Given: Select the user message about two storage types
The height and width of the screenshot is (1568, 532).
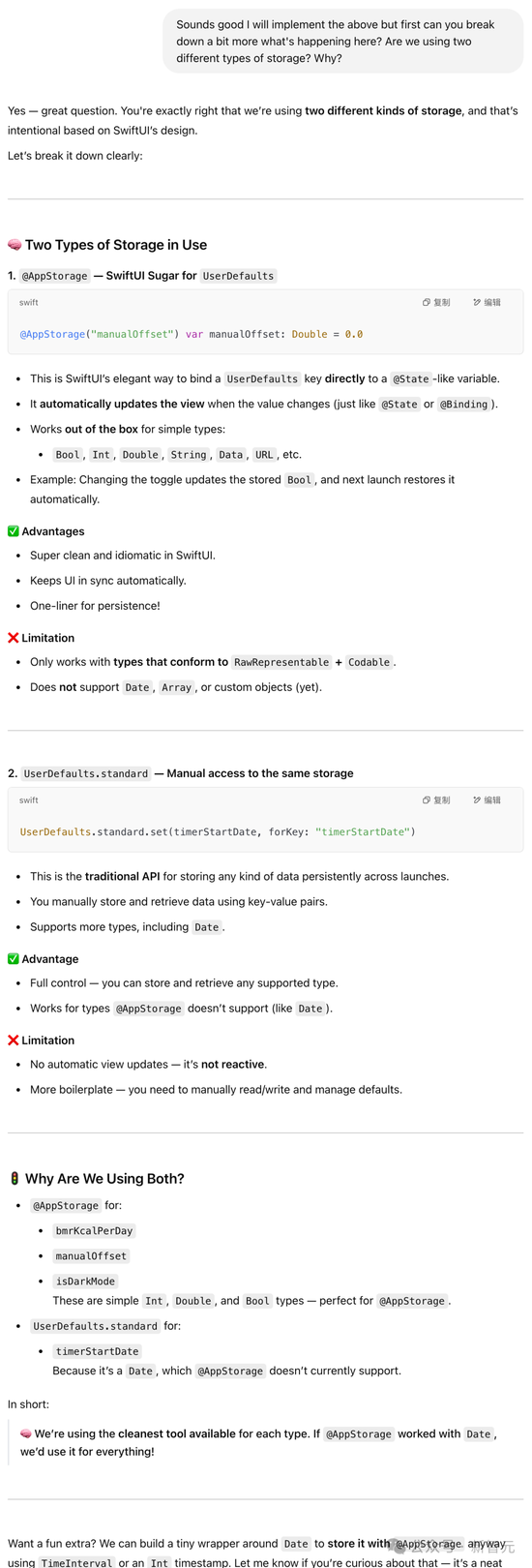Looking at the screenshot, I should pos(343,42).
